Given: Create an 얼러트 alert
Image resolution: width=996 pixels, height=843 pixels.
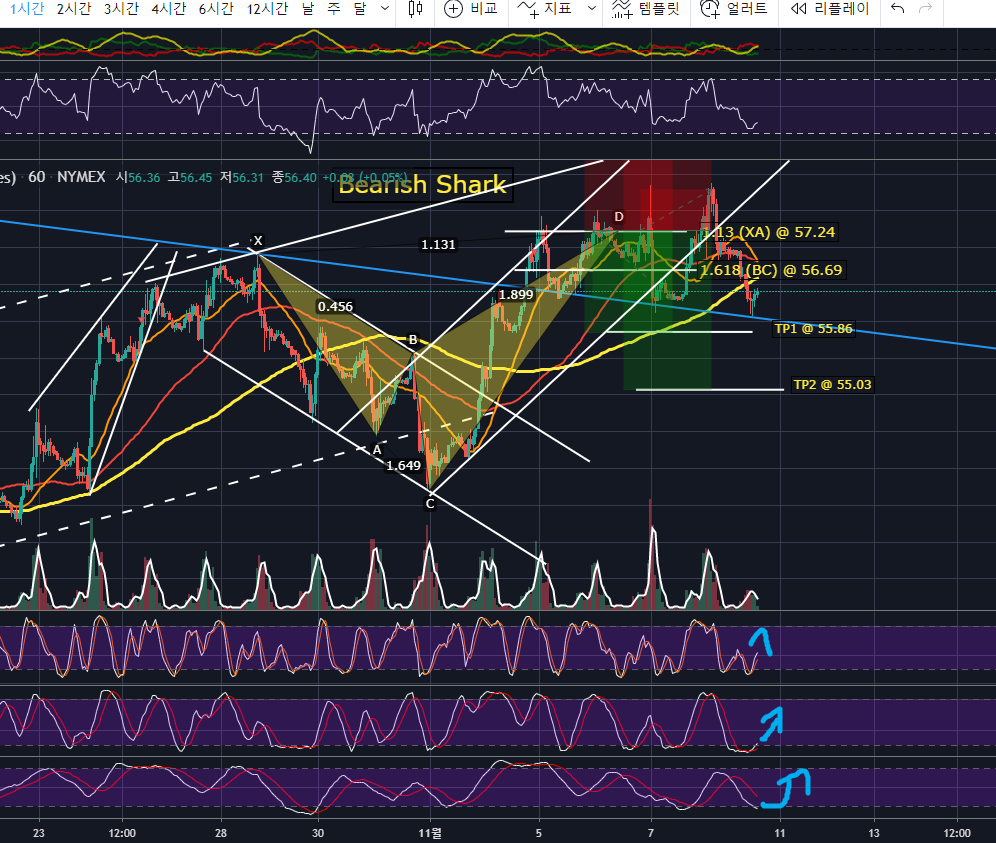Looking at the screenshot, I should (x=734, y=9).
